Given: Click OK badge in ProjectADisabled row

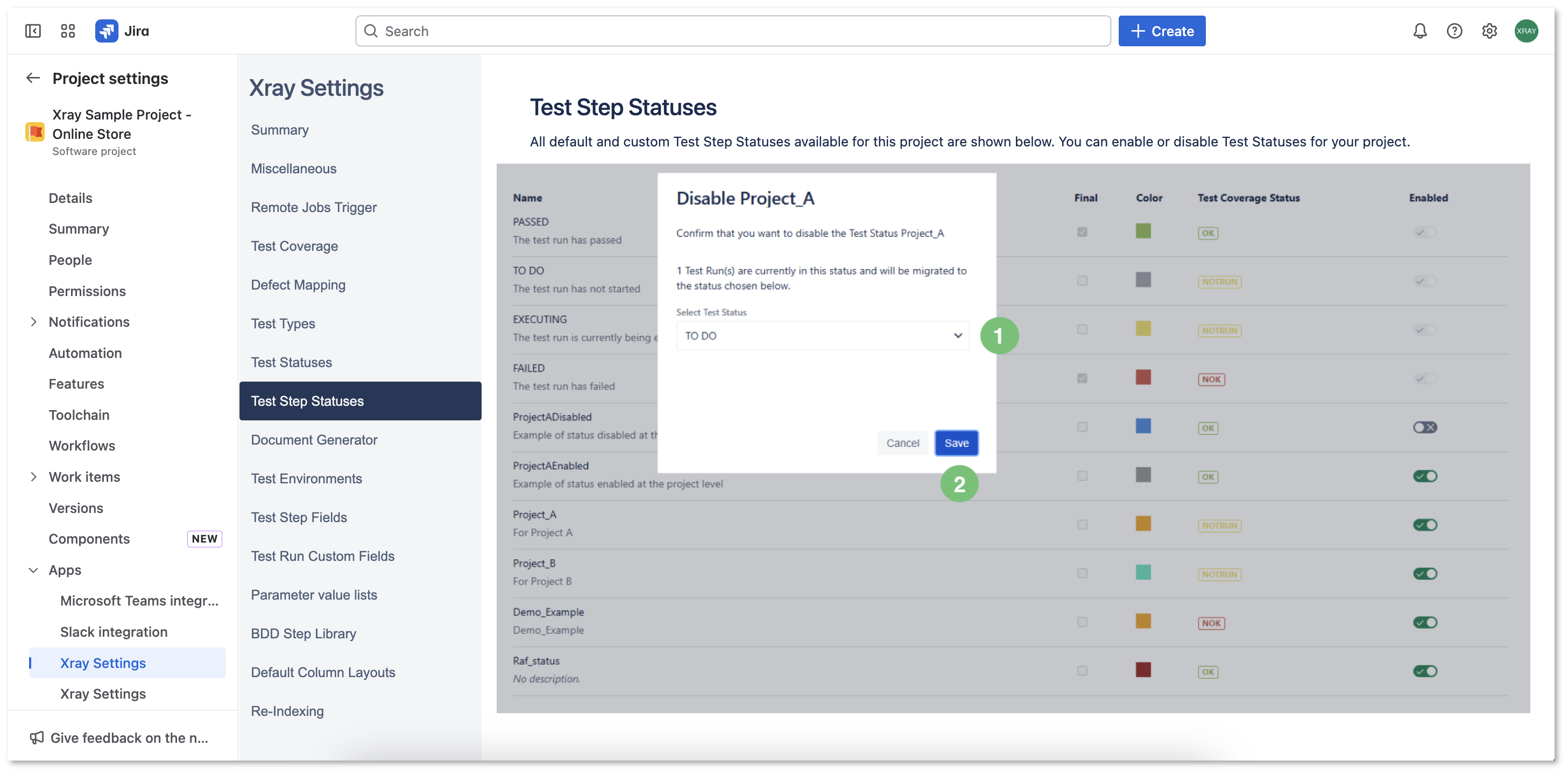Looking at the screenshot, I should [x=1207, y=428].
